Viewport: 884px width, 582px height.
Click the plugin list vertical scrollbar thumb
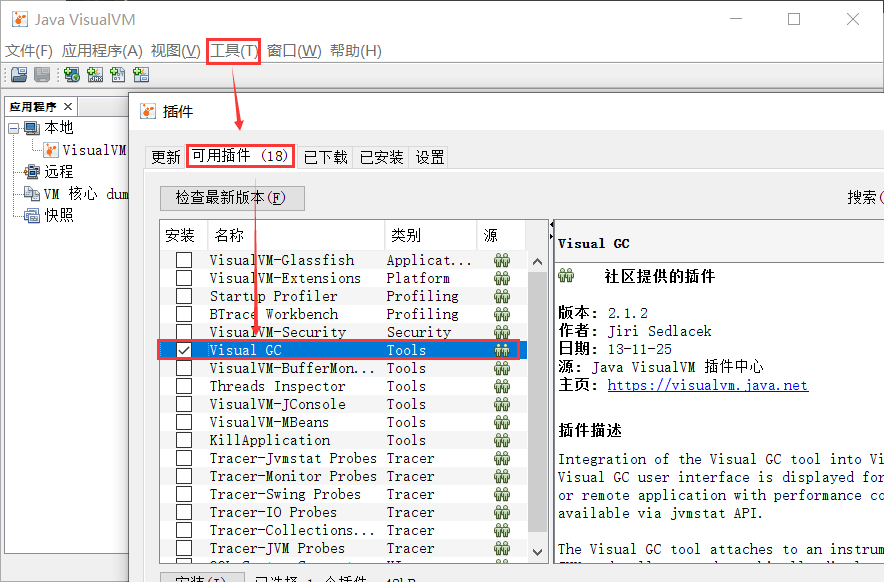[x=537, y=402]
